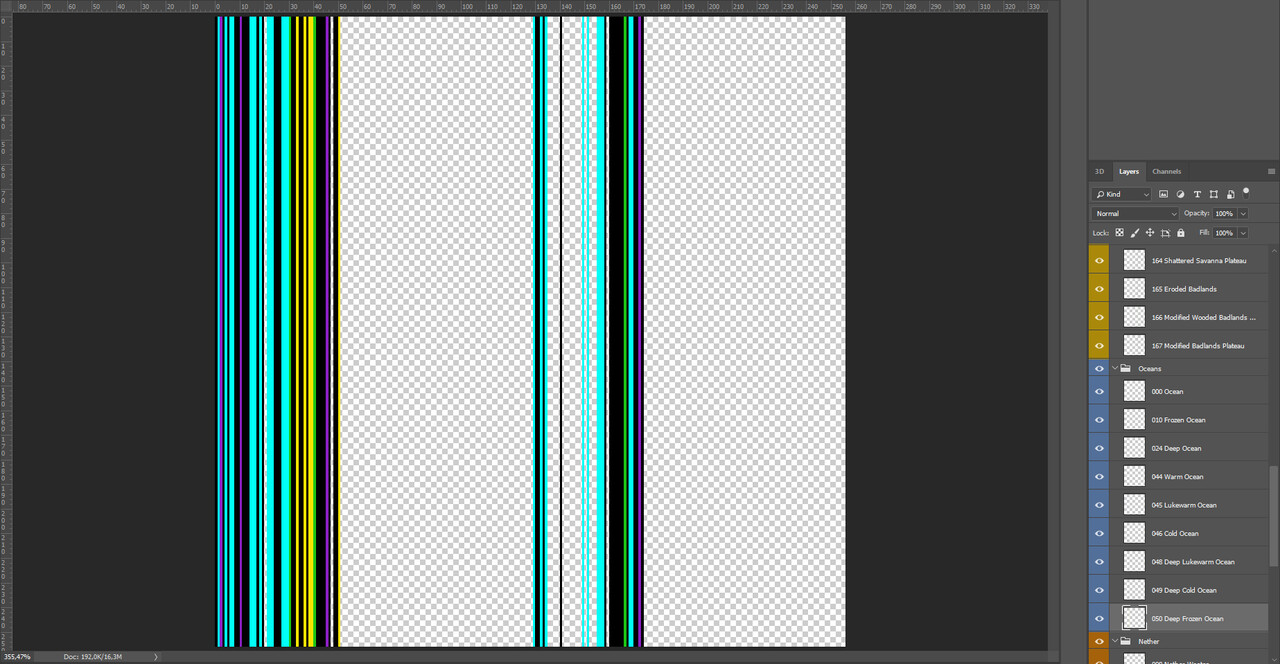Open the Layers panel menu
The height and width of the screenshot is (664, 1280).
[x=1271, y=171]
